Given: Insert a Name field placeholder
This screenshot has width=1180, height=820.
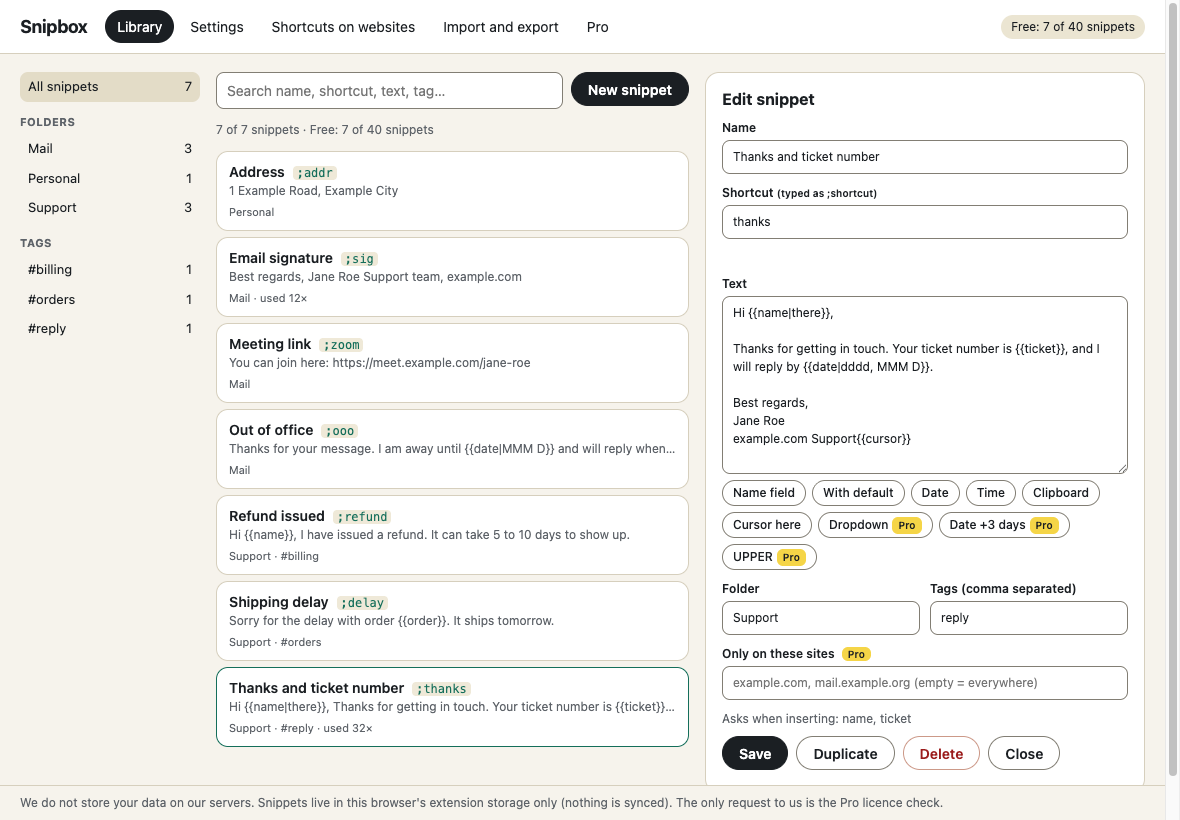Looking at the screenshot, I should [x=764, y=493].
